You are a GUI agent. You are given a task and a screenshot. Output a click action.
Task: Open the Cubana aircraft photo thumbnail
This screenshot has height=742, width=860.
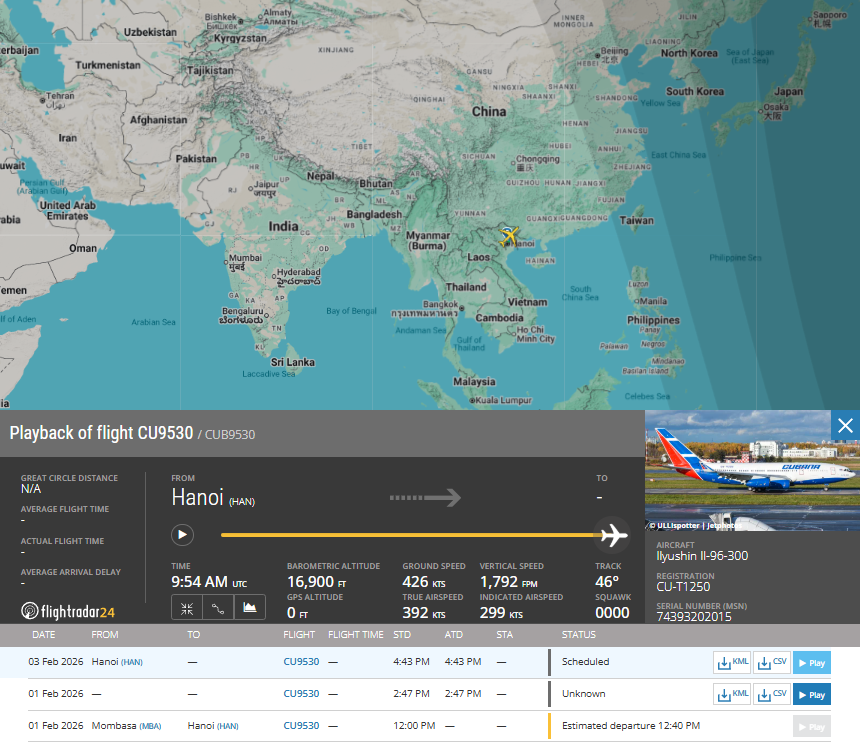[752, 471]
